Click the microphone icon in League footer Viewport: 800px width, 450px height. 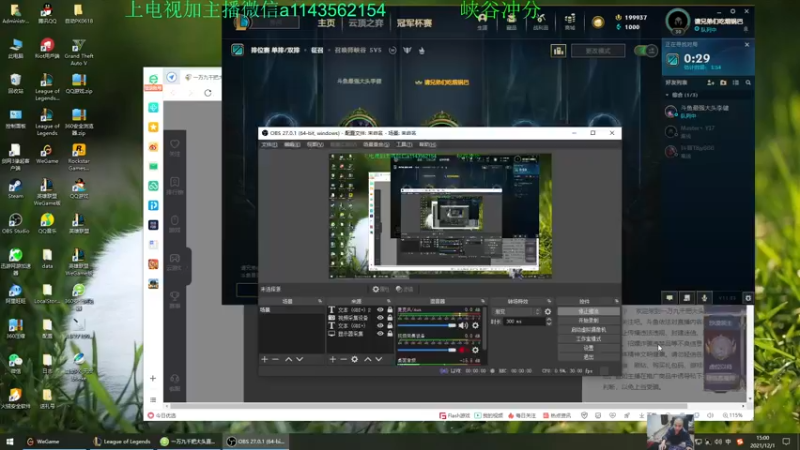705,298
